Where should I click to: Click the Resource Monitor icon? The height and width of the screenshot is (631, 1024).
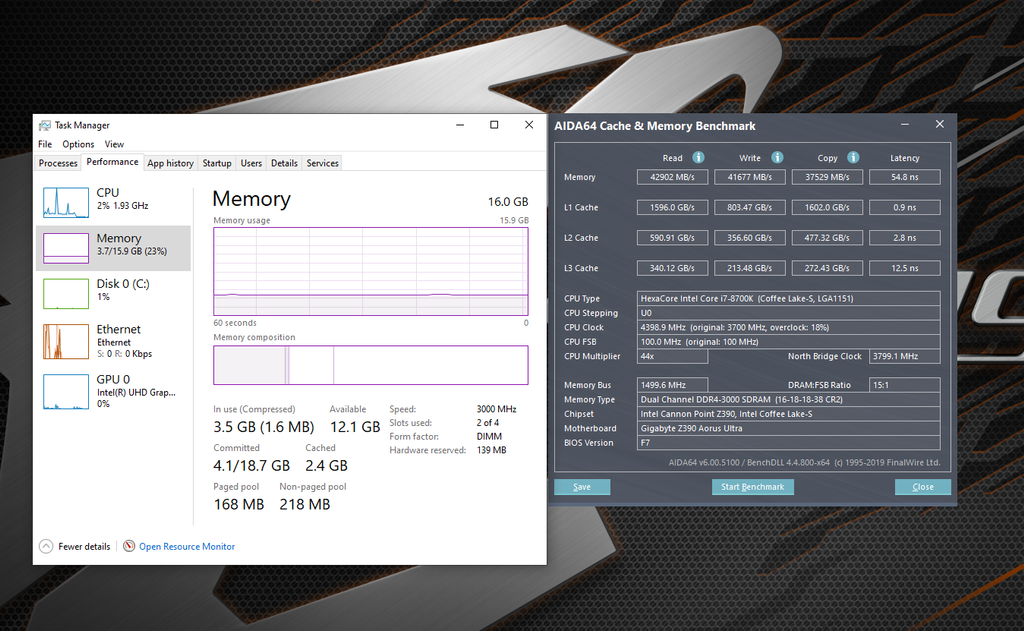pos(129,546)
